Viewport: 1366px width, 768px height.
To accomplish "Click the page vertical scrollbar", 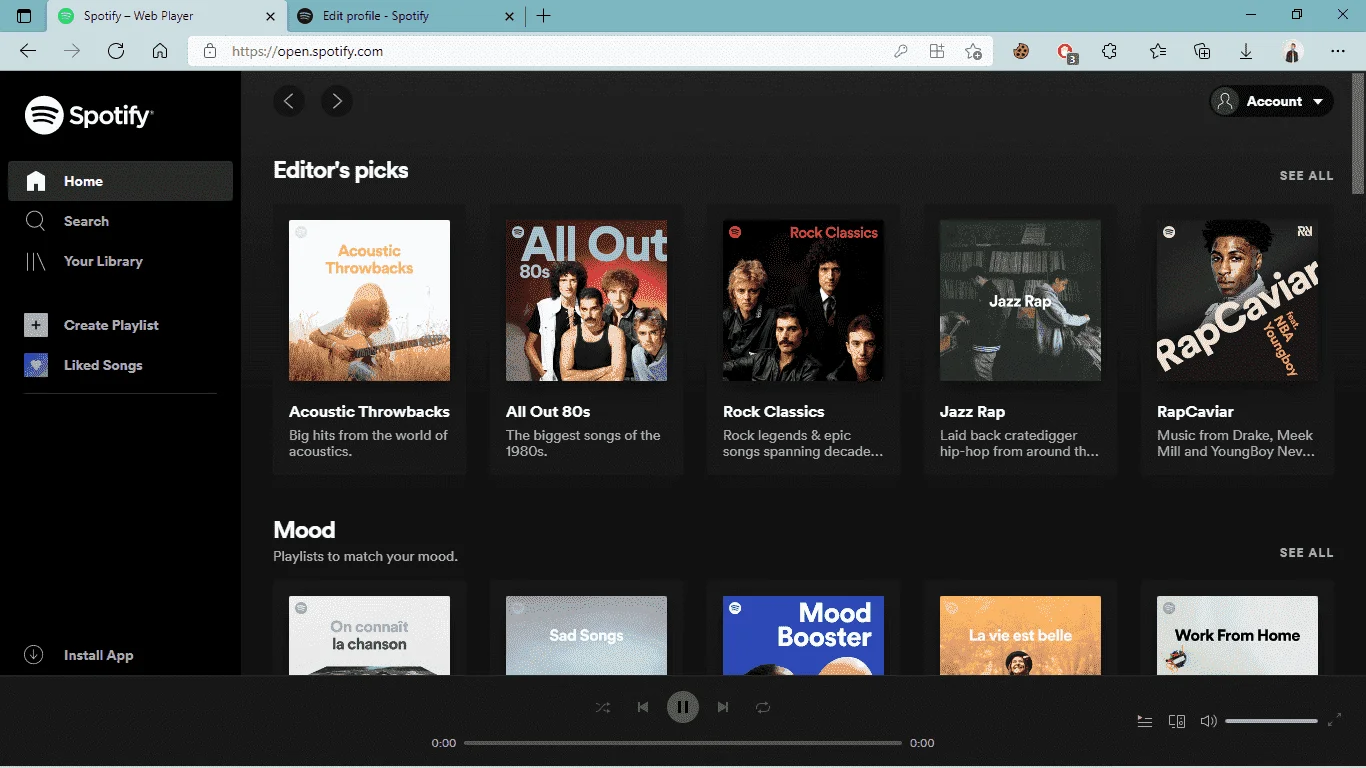I will point(1358,135).
